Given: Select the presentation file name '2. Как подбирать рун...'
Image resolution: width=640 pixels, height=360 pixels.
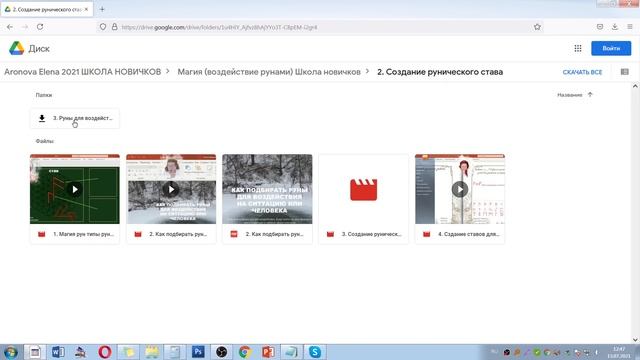Looking at the screenshot, I should tap(275, 234).
